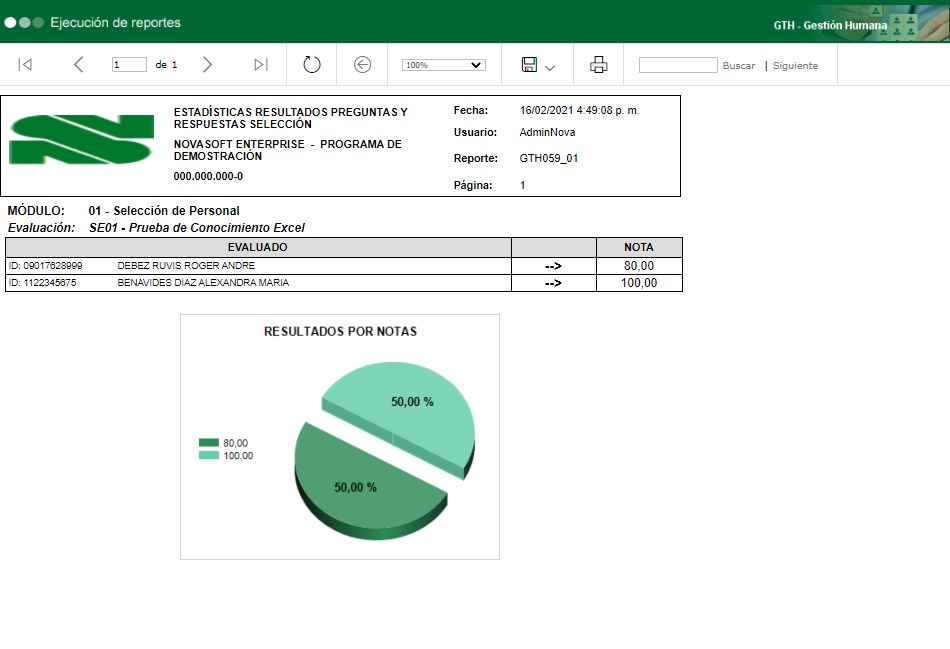Viewport: 950px width, 649px height.
Task: Go to previous report page
Action: click(78, 65)
